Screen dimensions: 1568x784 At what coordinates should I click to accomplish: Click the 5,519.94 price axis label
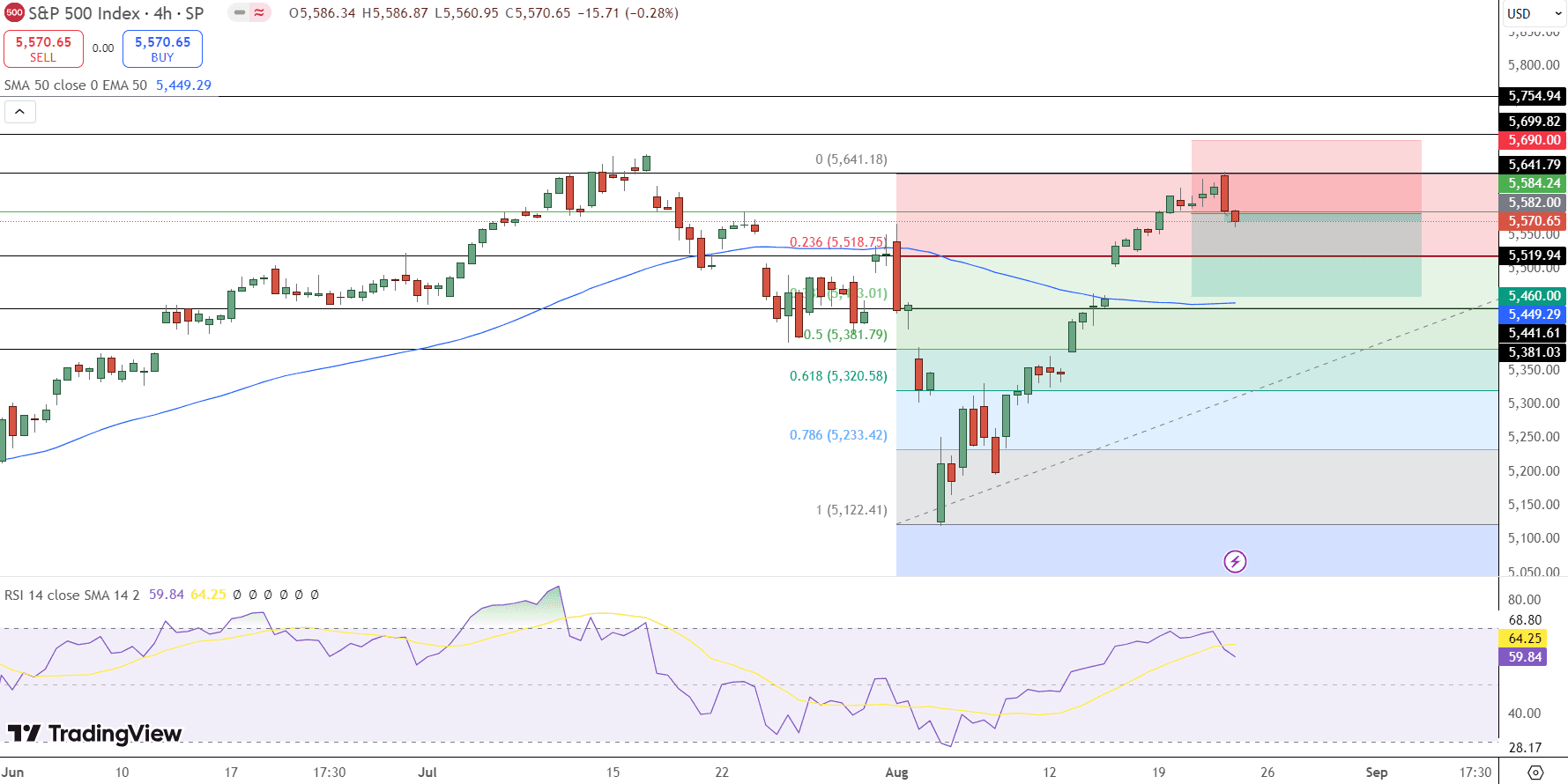(1533, 255)
